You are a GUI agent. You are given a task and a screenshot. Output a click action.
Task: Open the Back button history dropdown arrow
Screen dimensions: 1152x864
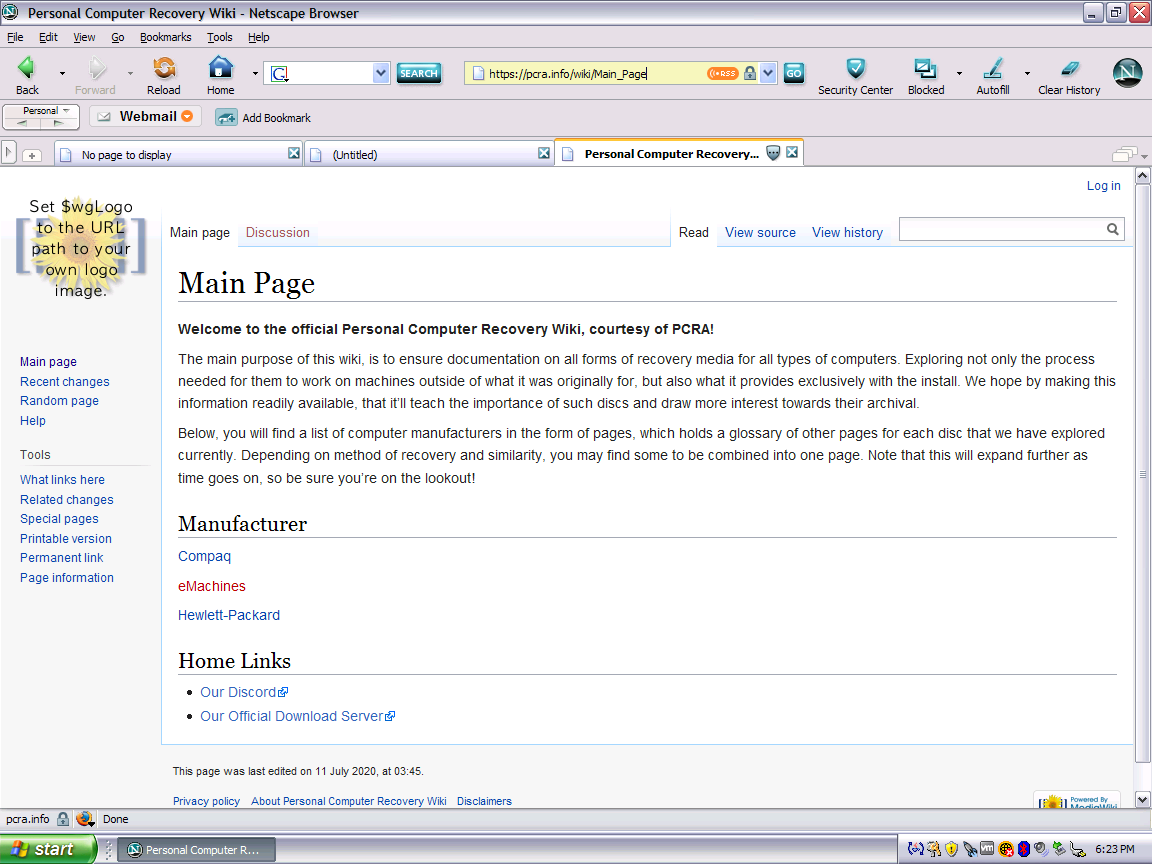[62, 73]
